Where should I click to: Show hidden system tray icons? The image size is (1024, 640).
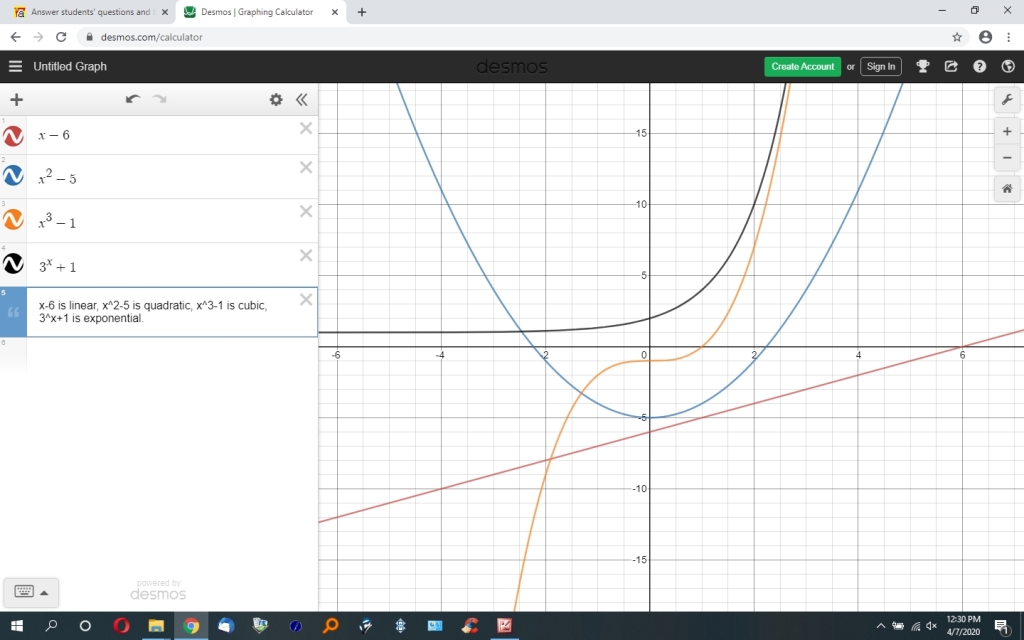point(880,626)
